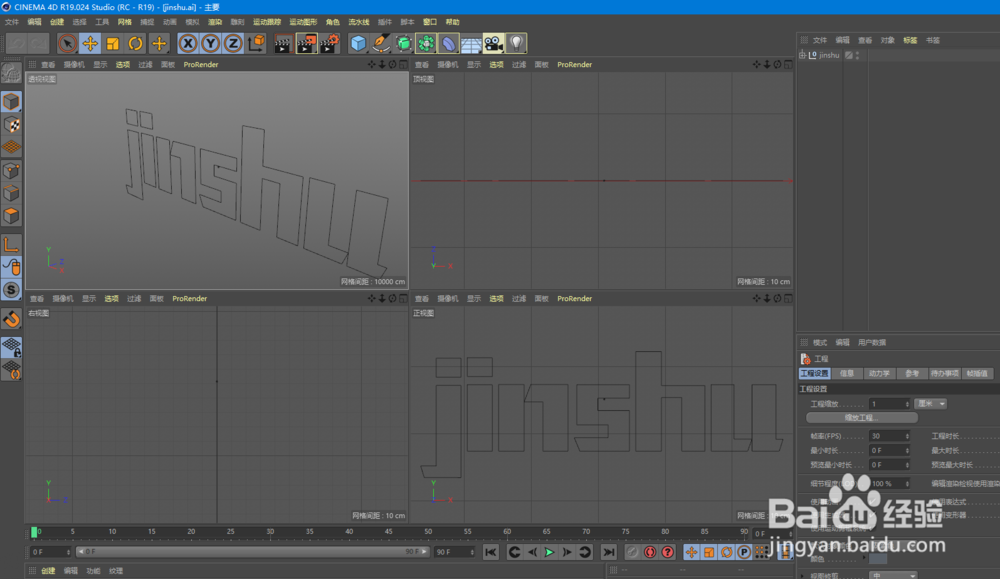The width and height of the screenshot is (1000, 579).
Task: Open the Floor environment objects icon
Action: 471,43
